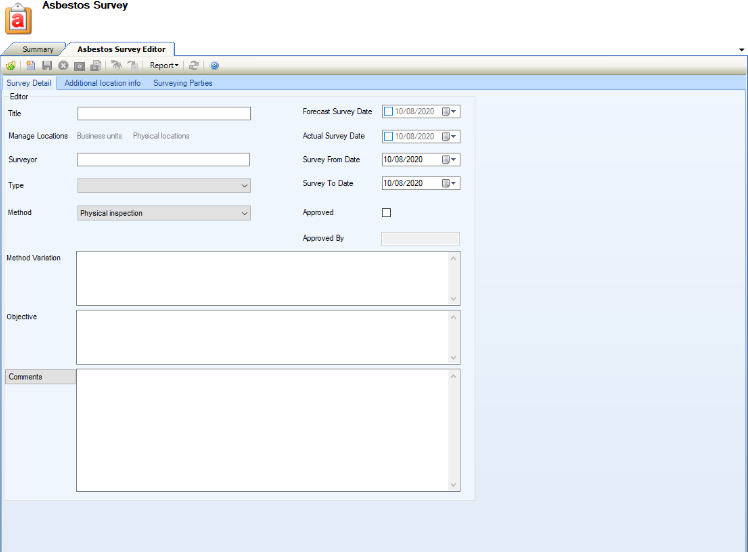Image resolution: width=748 pixels, height=552 pixels.
Task: Click the round delete icon in toolbar
Action: (x=63, y=66)
